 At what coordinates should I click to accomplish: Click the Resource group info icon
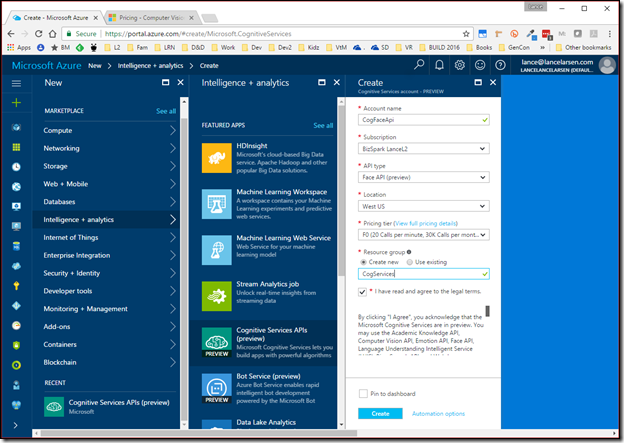coord(409,252)
